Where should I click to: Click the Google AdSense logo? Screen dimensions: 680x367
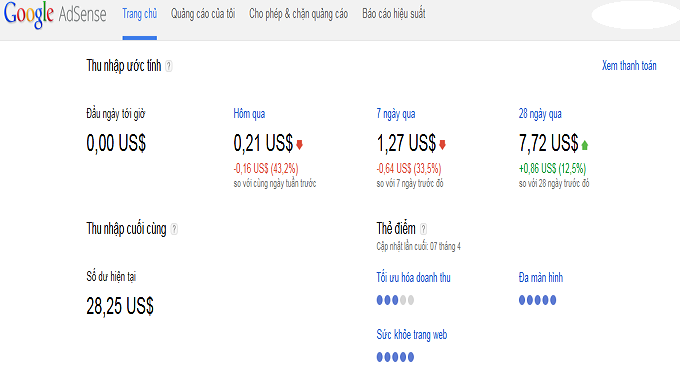click(55, 15)
